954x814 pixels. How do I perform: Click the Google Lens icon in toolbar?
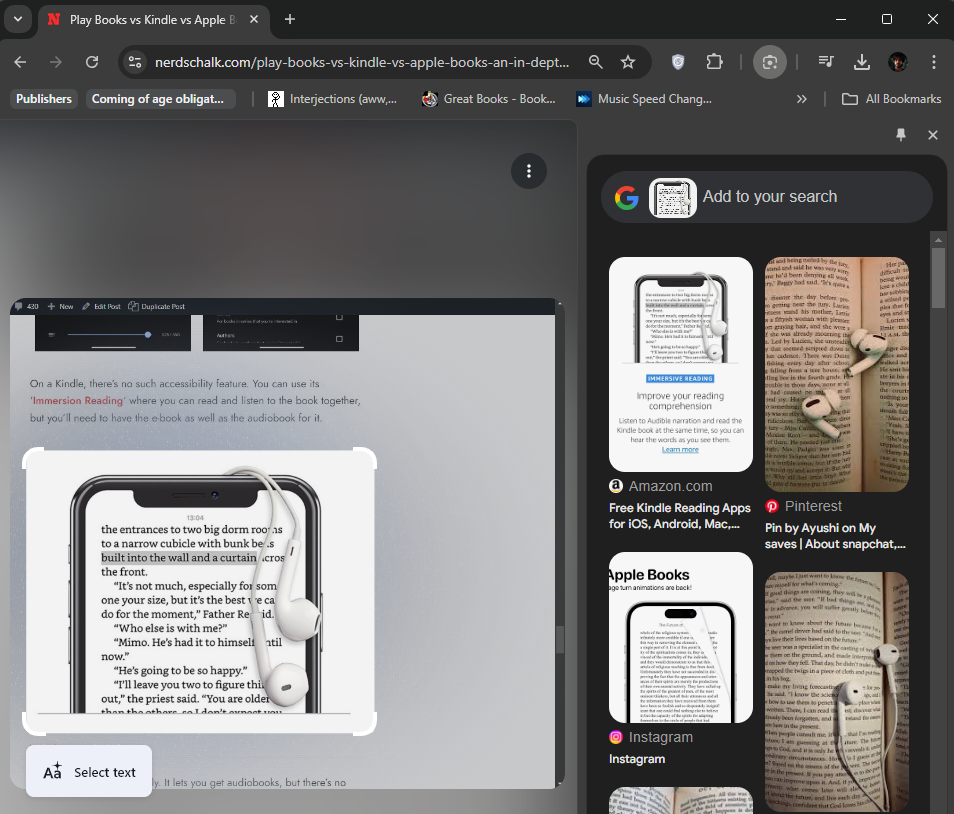point(770,62)
